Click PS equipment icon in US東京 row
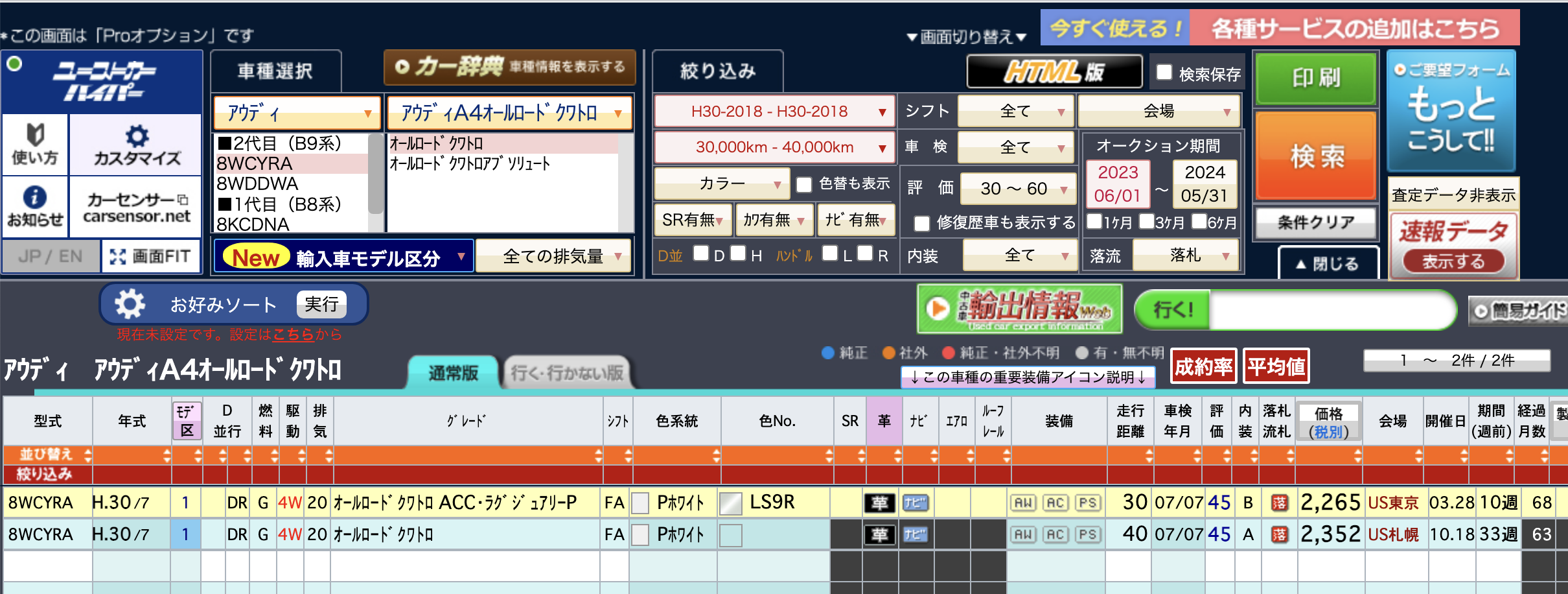This screenshot has height=594, width=1568. click(1088, 503)
